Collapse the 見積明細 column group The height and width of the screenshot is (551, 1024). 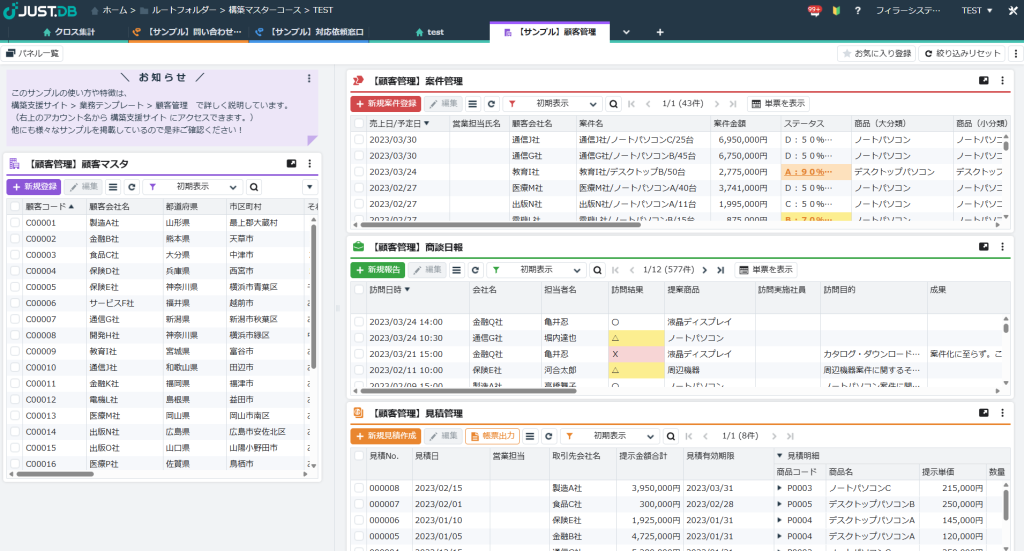tap(780, 456)
